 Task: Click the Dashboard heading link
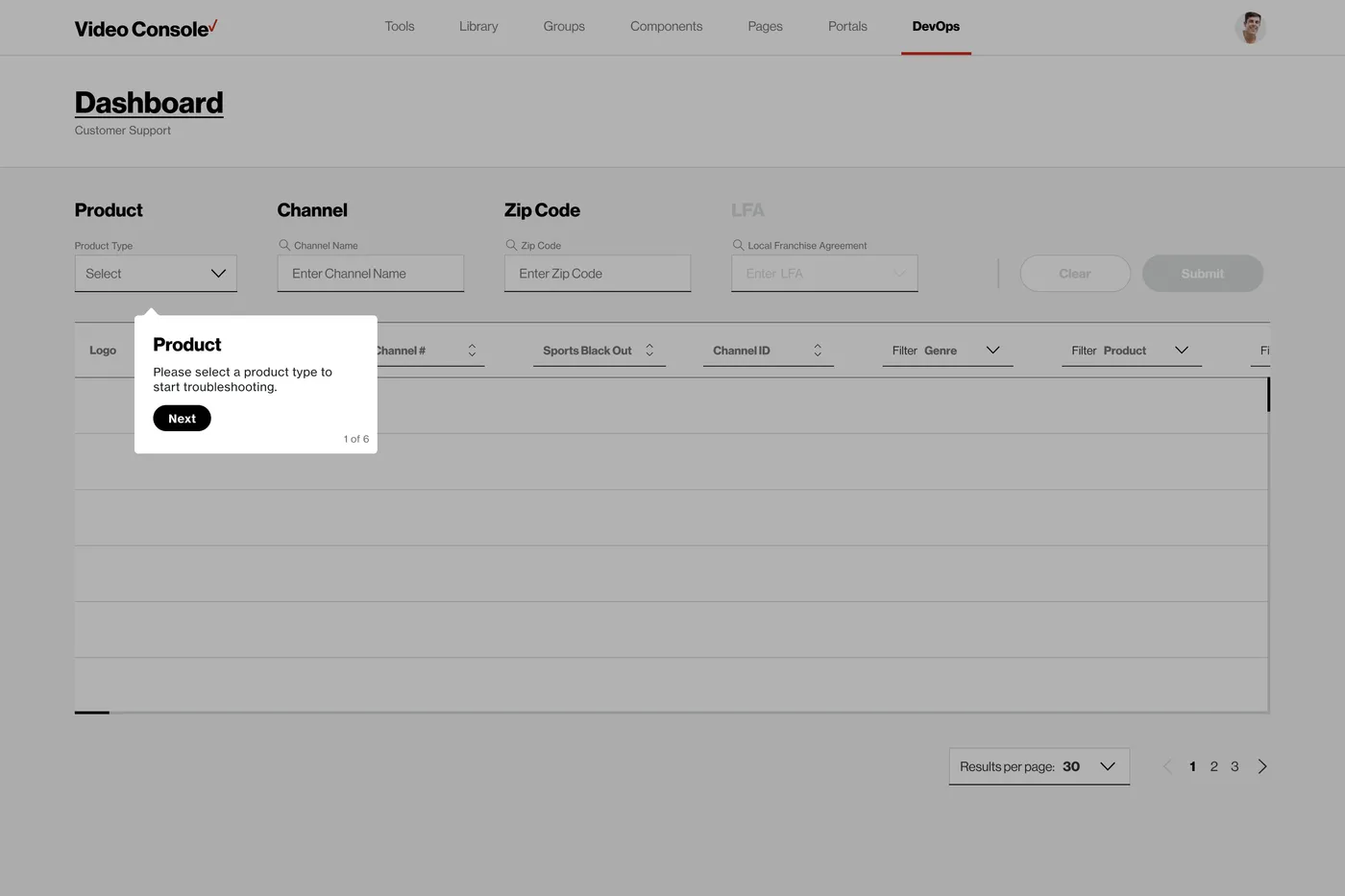click(149, 103)
